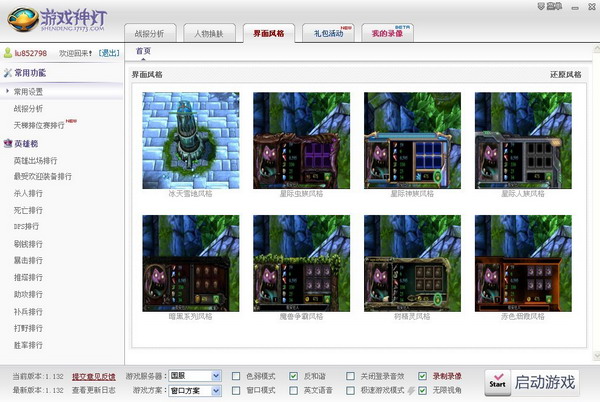Viewport: 600px width, 402px height.
Task: Click the 退出 logout link
Action: coord(109,53)
